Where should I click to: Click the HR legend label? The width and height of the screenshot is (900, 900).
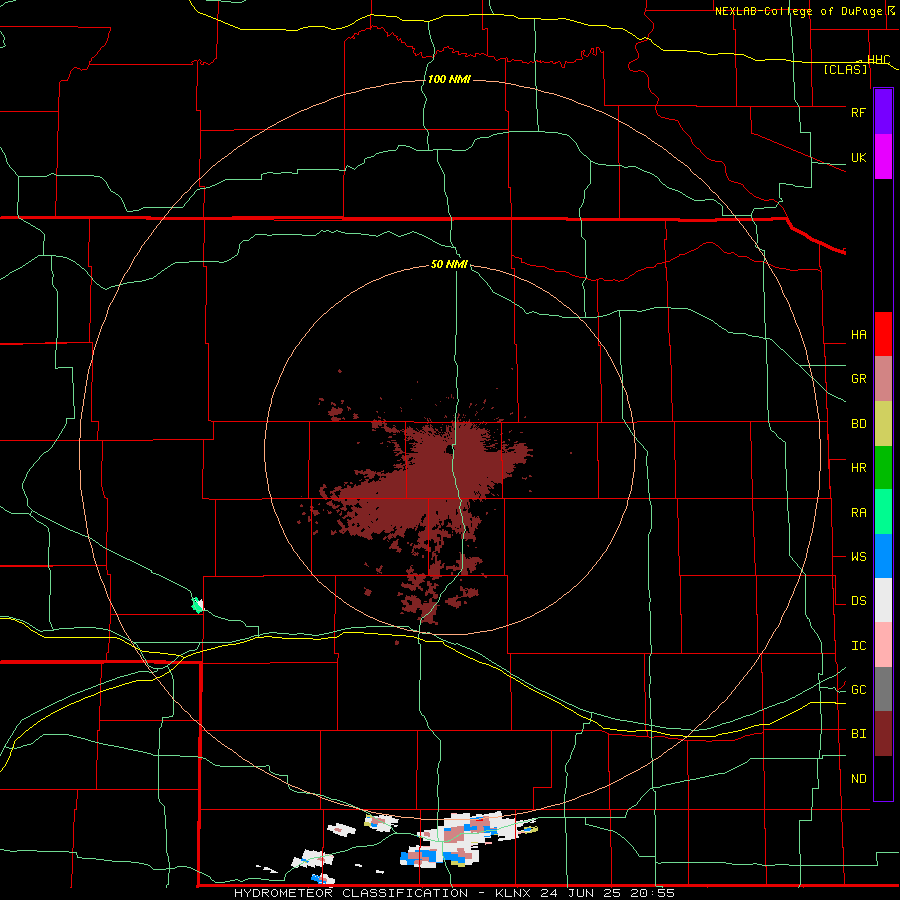(x=858, y=468)
